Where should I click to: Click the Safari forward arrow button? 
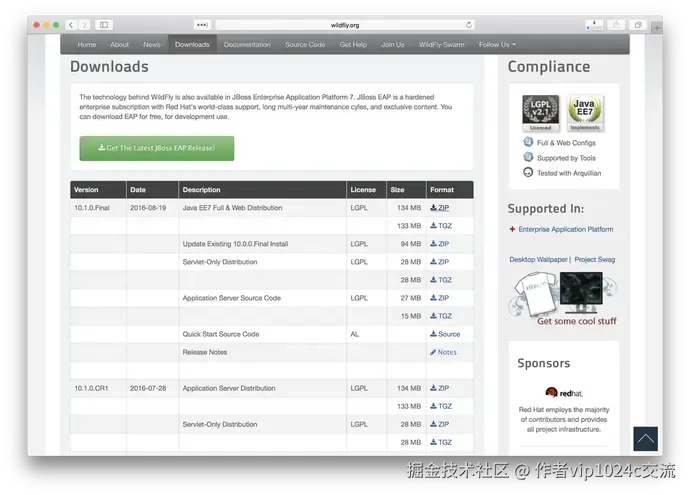coord(84,25)
